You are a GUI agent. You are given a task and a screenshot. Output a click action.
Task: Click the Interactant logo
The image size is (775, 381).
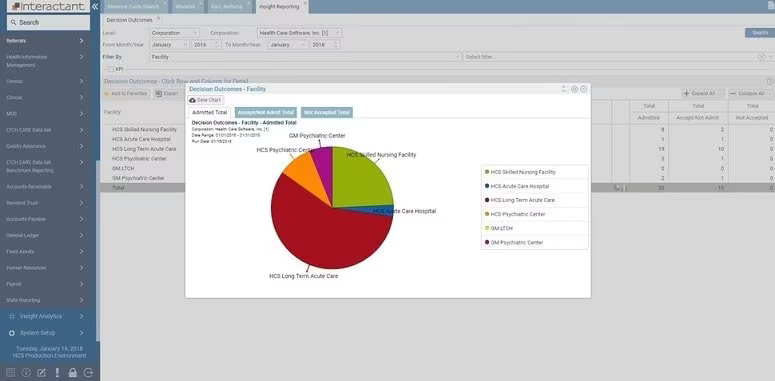(48, 6)
